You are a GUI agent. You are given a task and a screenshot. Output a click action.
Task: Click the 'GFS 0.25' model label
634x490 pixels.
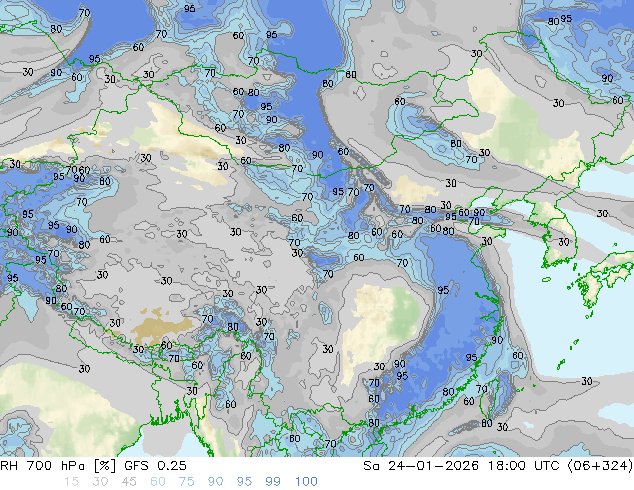[155, 466]
